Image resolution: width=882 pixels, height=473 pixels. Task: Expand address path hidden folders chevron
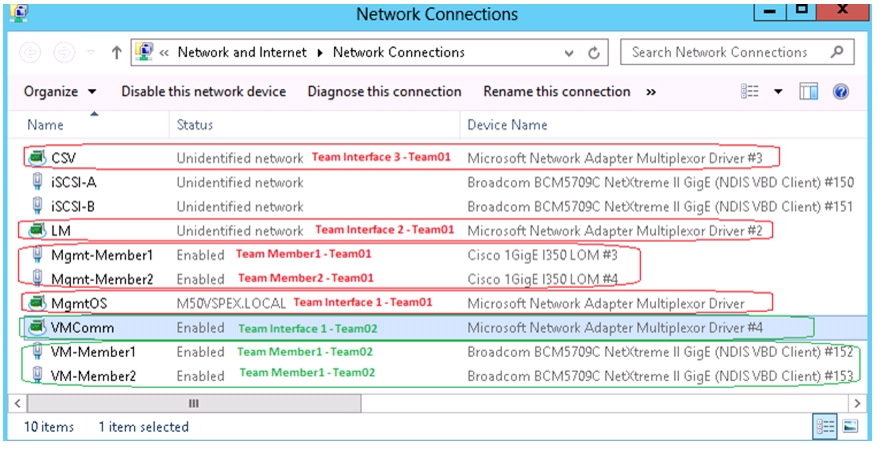[164, 53]
